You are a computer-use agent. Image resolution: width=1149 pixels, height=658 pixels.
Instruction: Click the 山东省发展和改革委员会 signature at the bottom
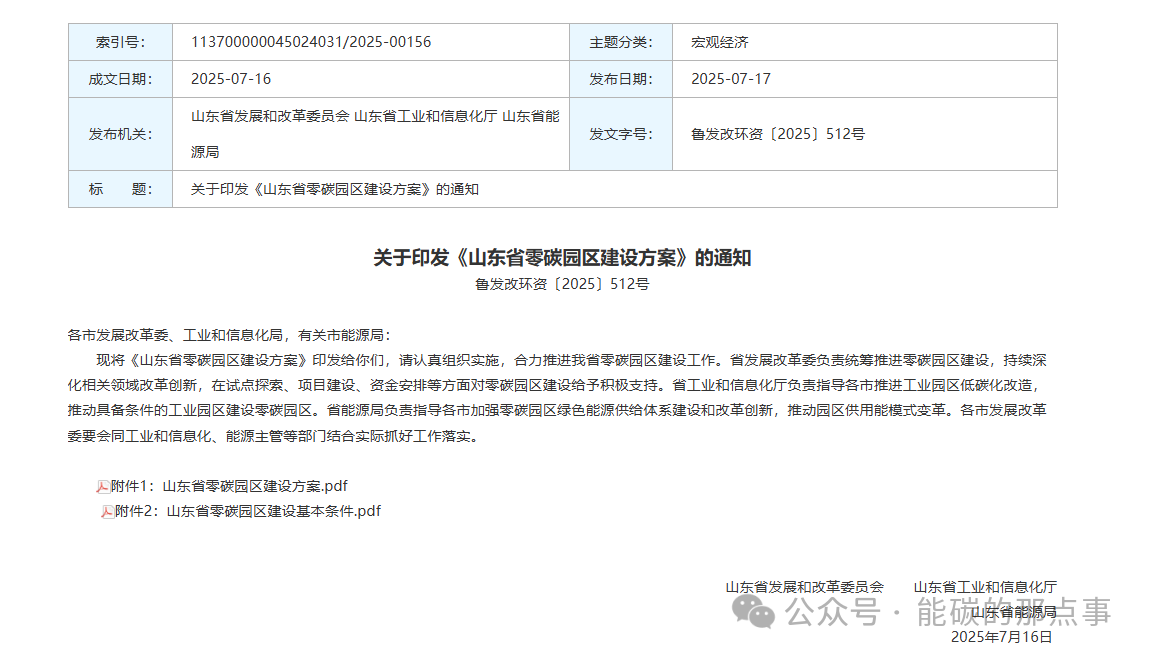click(x=804, y=587)
